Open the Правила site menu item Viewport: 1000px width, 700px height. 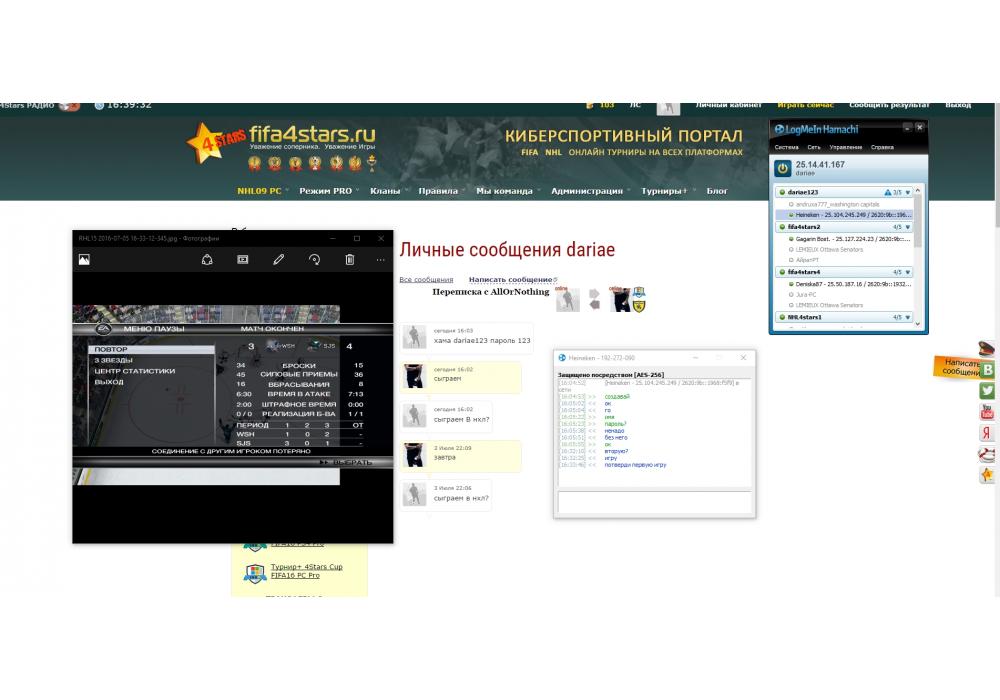[x=438, y=190]
